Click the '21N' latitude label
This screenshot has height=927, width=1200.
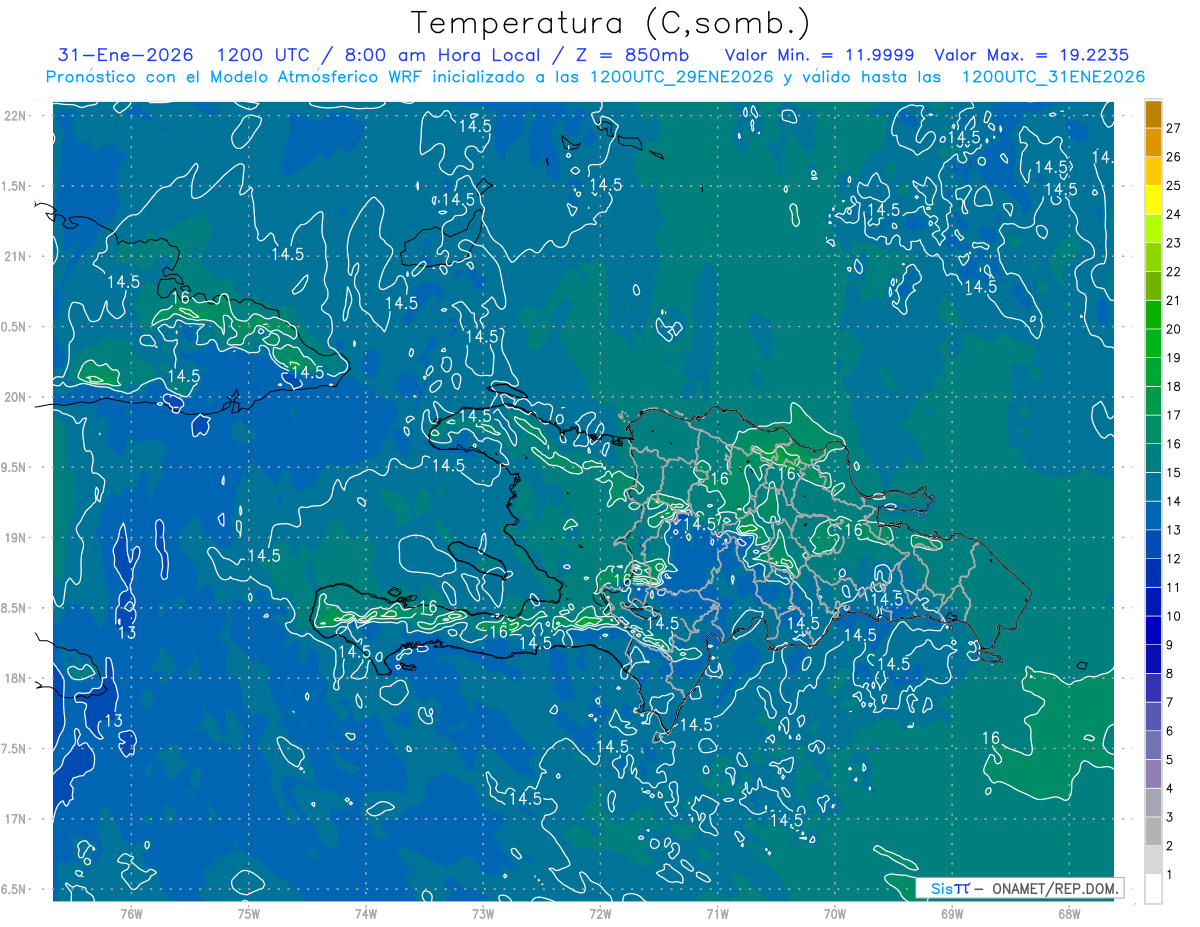15,256
